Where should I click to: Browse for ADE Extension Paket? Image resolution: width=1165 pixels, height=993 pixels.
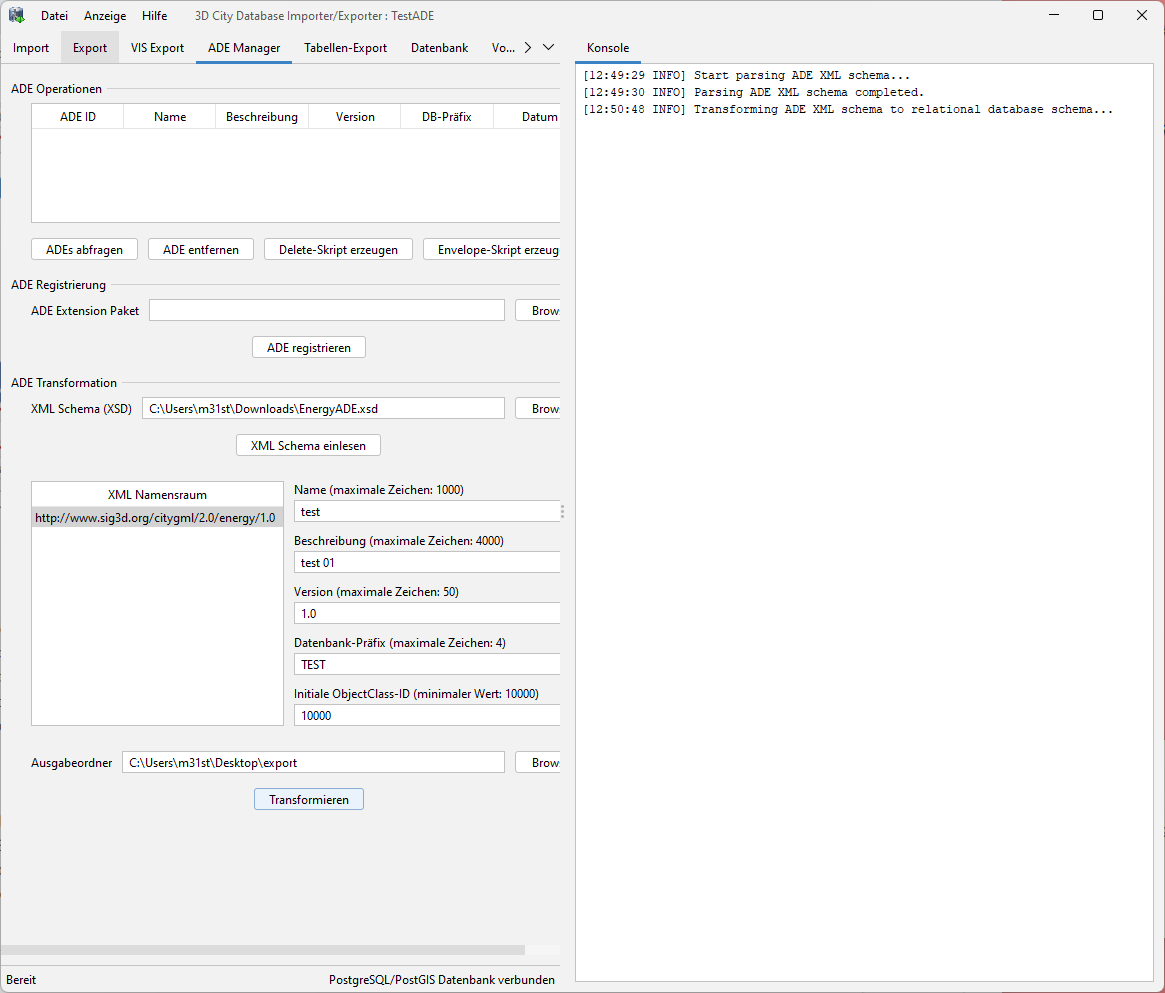(x=538, y=310)
